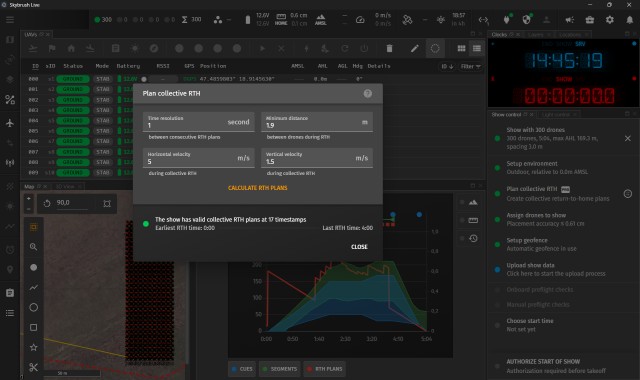Click CALCULATE RTH PLANS button
This screenshot has height=380, width=640.
258,188
